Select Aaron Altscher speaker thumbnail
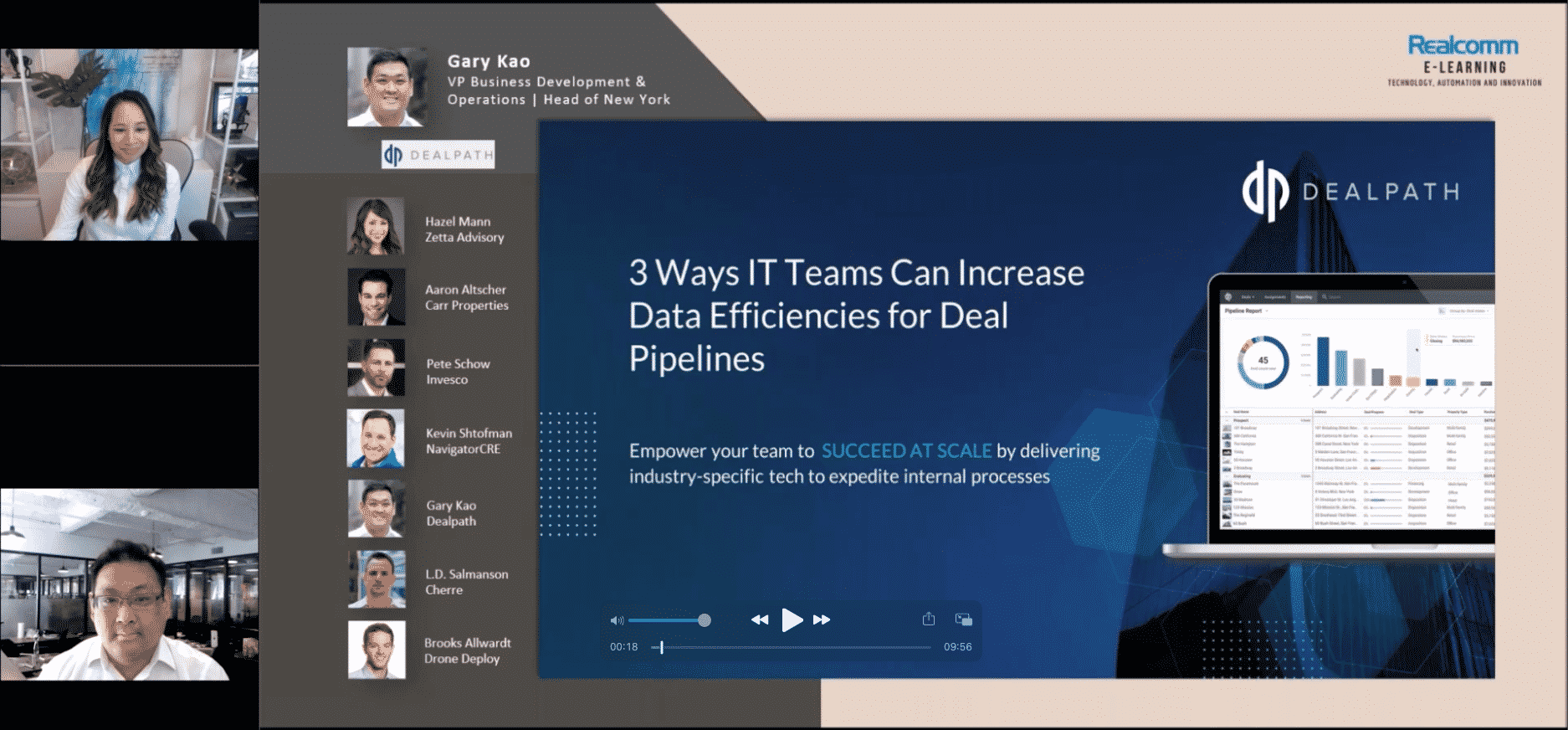The height and width of the screenshot is (730, 1568). point(377,296)
